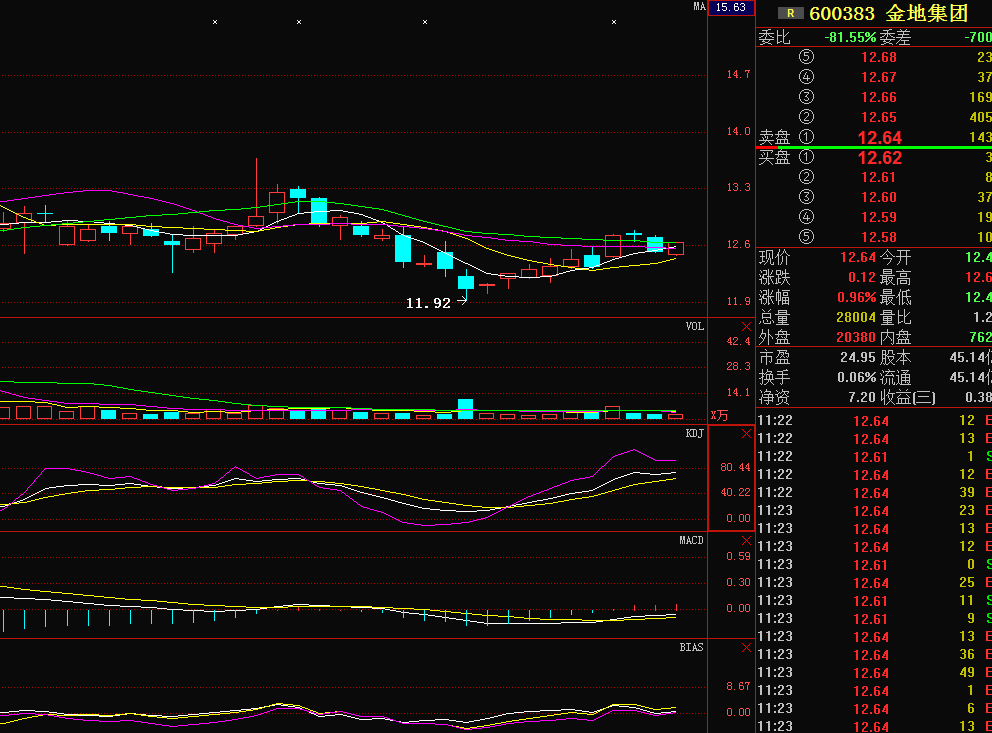The width and height of the screenshot is (992, 733).
Task: Click the MA label at the chart top
Action: point(699,6)
